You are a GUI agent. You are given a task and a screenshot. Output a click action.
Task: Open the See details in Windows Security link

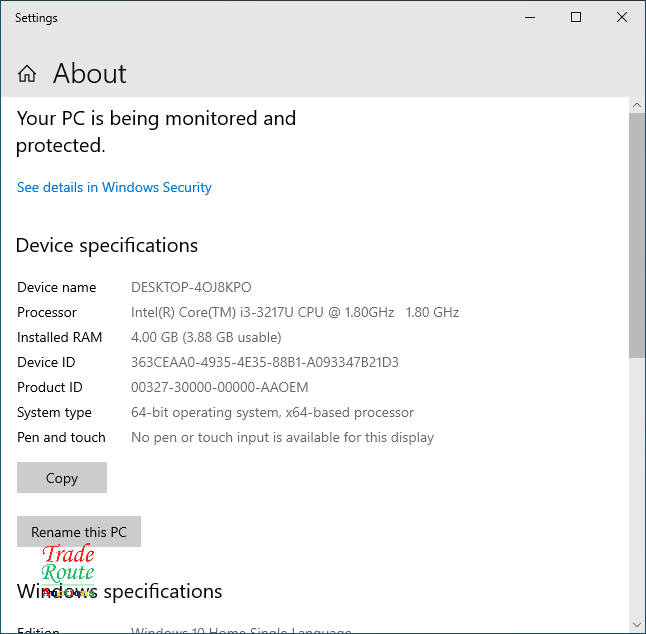(x=114, y=187)
